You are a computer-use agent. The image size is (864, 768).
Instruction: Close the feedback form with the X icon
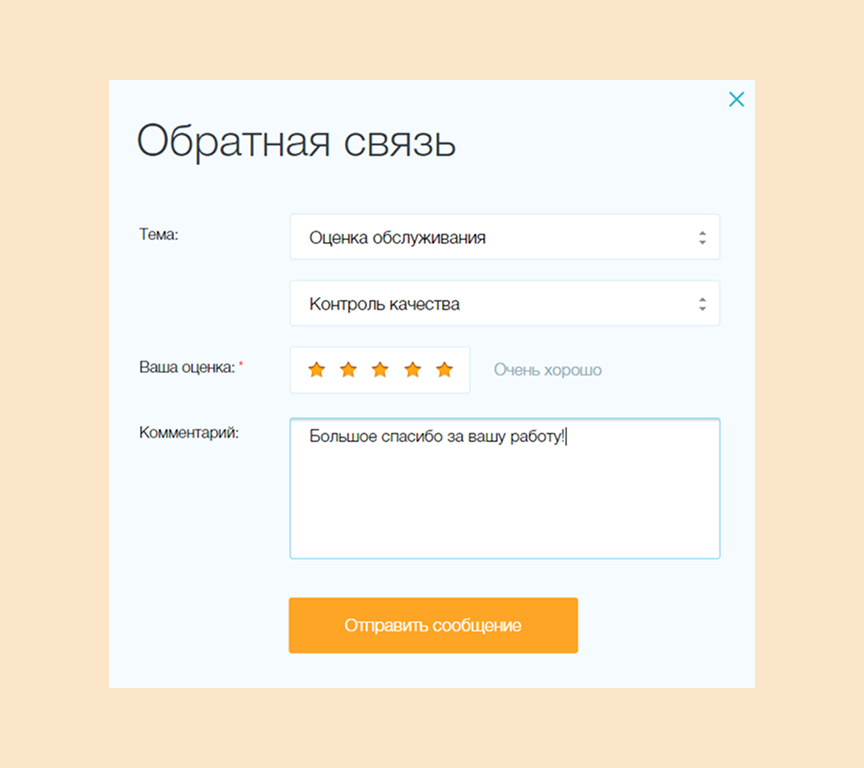click(737, 99)
